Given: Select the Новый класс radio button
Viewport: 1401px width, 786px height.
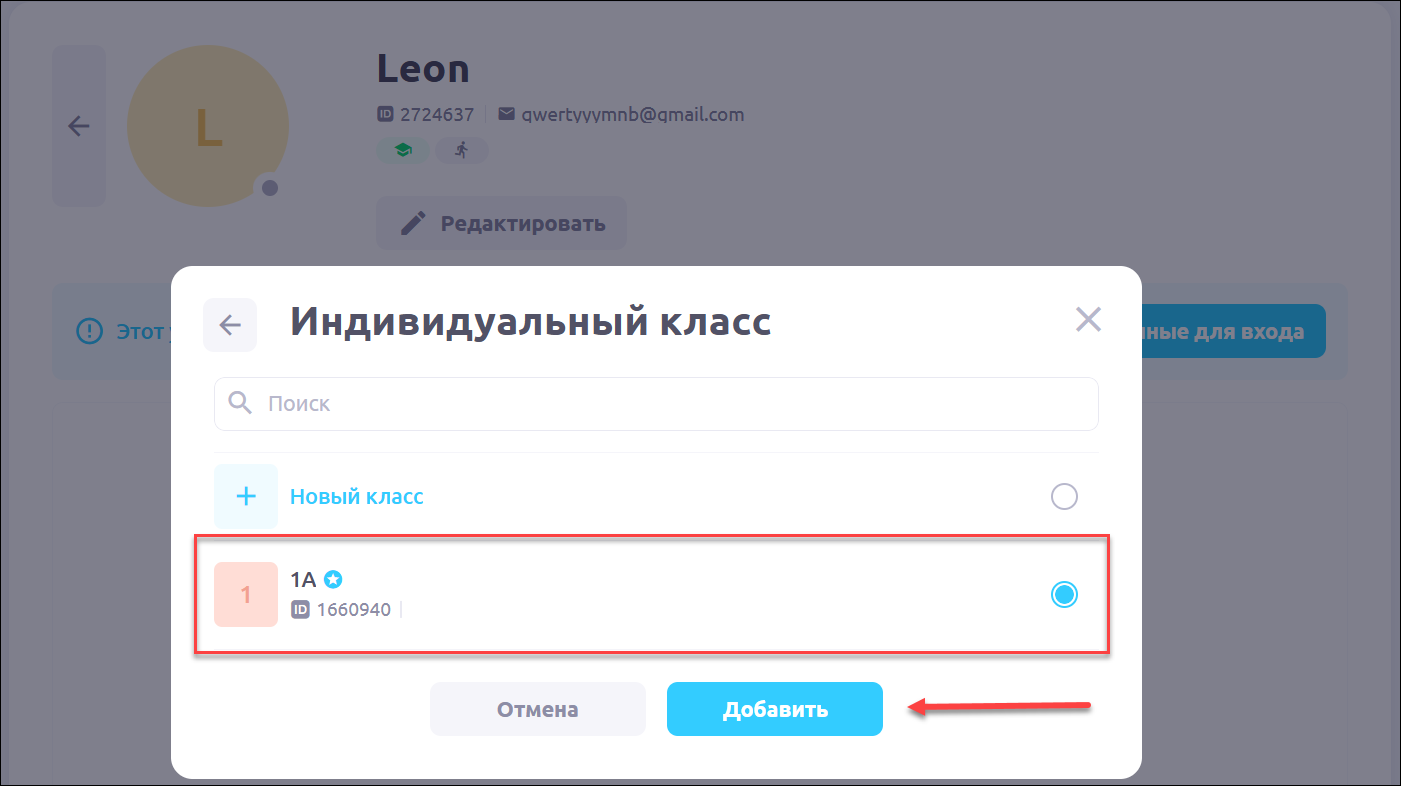Looking at the screenshot, I should click(x=1064, y=496).
